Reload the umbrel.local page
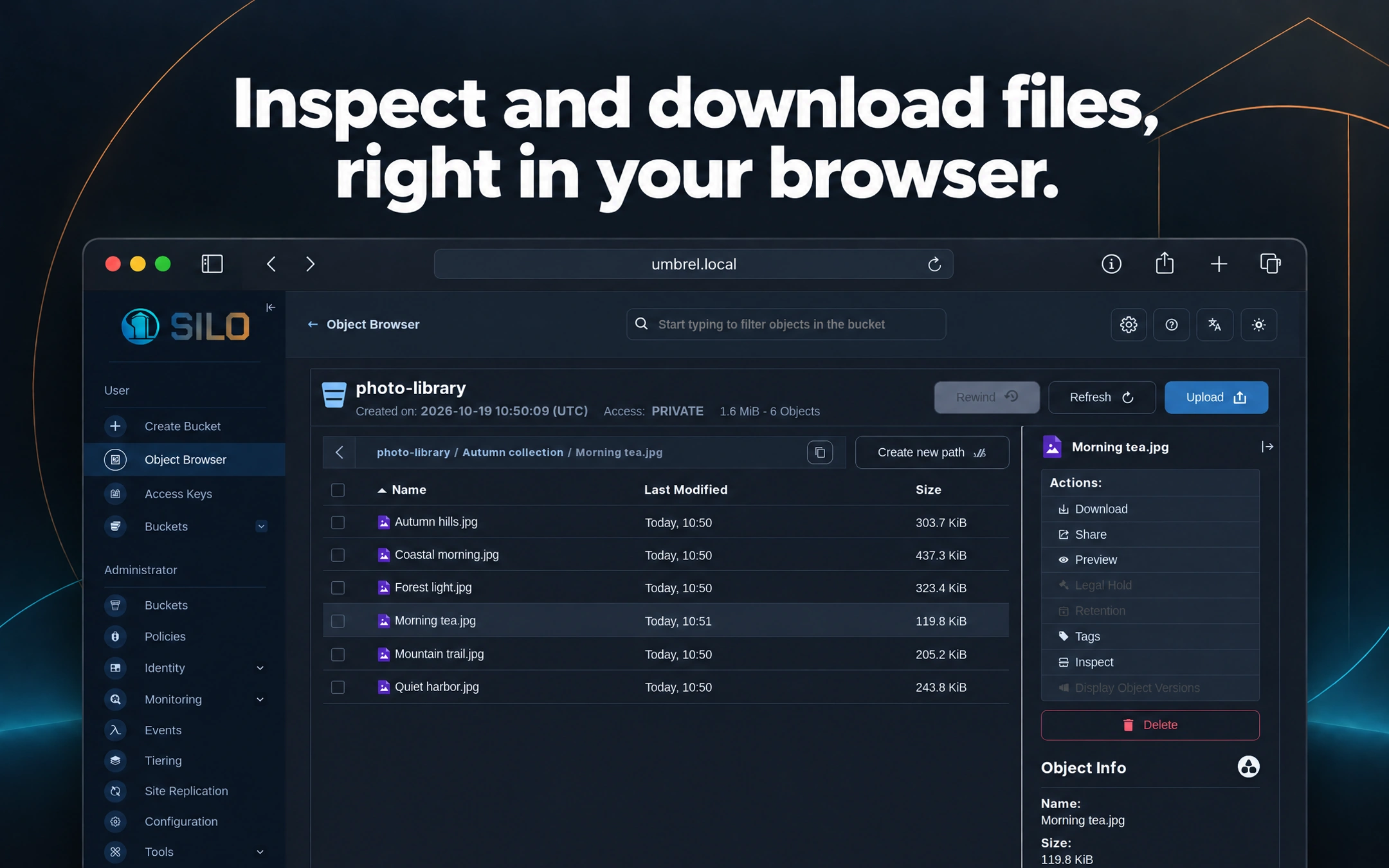Image resolution: width=1389 pixels, height=868 pixels. [934, 264]
